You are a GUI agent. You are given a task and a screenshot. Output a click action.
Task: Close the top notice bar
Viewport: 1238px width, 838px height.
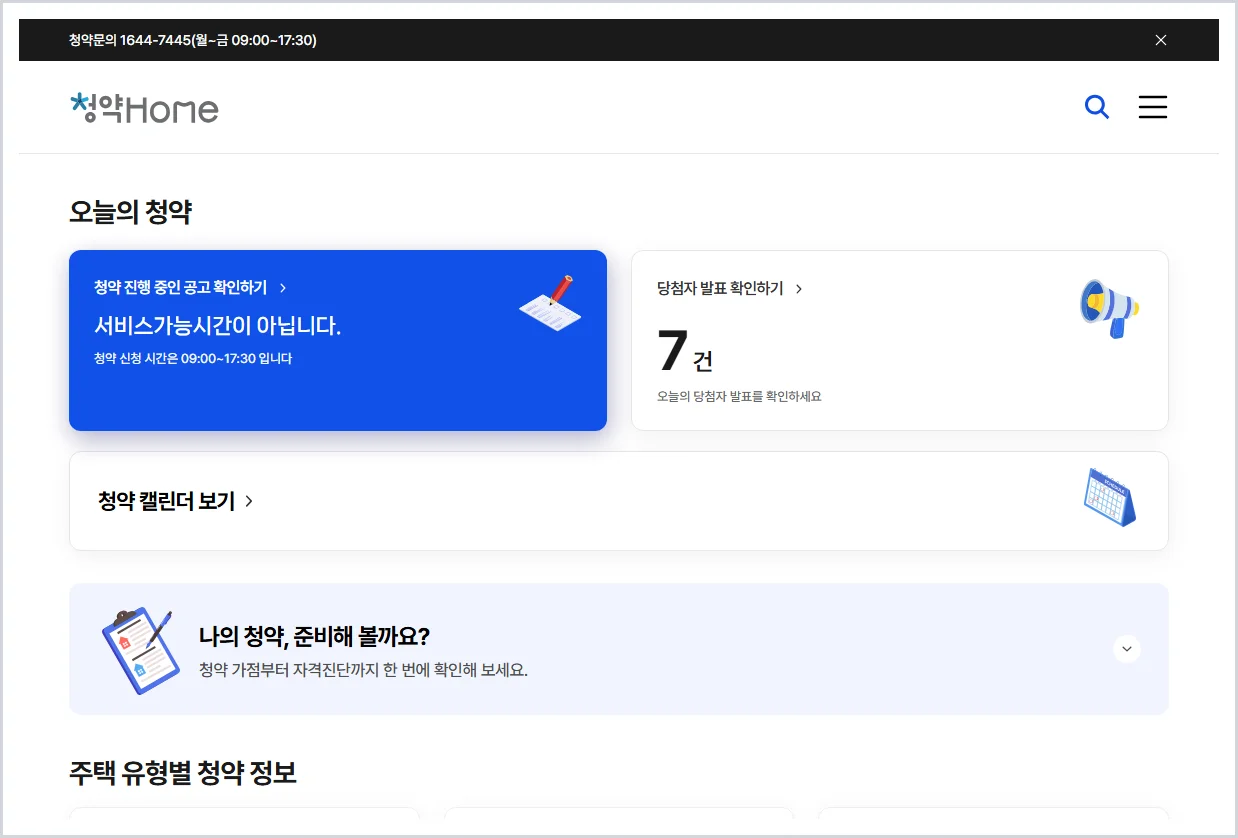pos(1161,40)
